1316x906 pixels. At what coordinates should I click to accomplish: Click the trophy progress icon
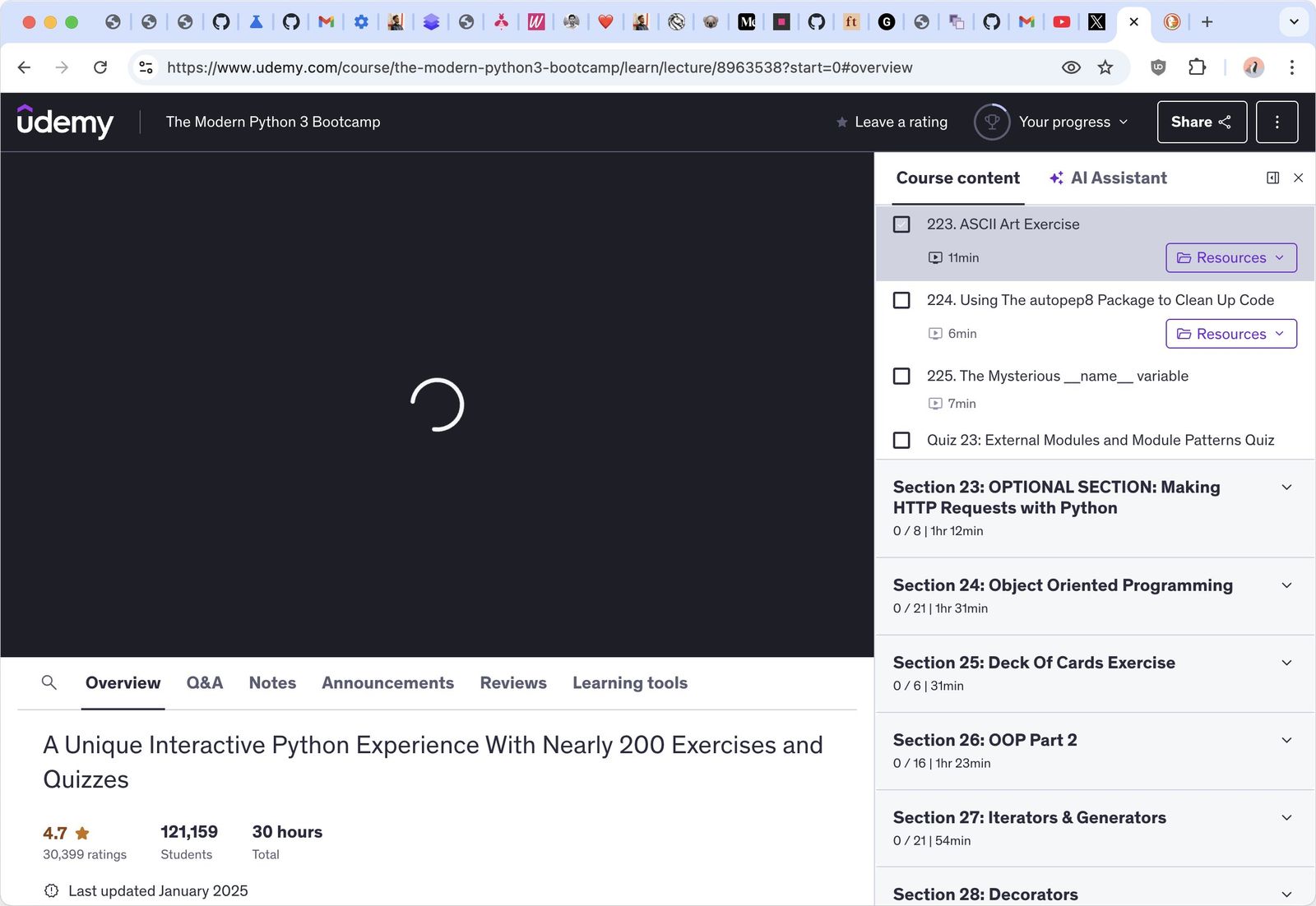(992, 122)
